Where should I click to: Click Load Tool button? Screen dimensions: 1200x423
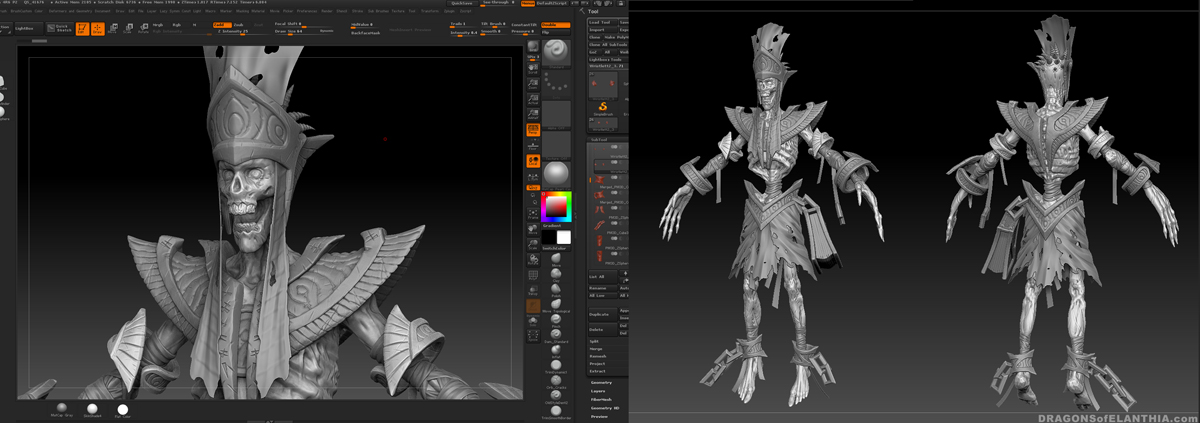pyautogui.click(x=601, y=22)
